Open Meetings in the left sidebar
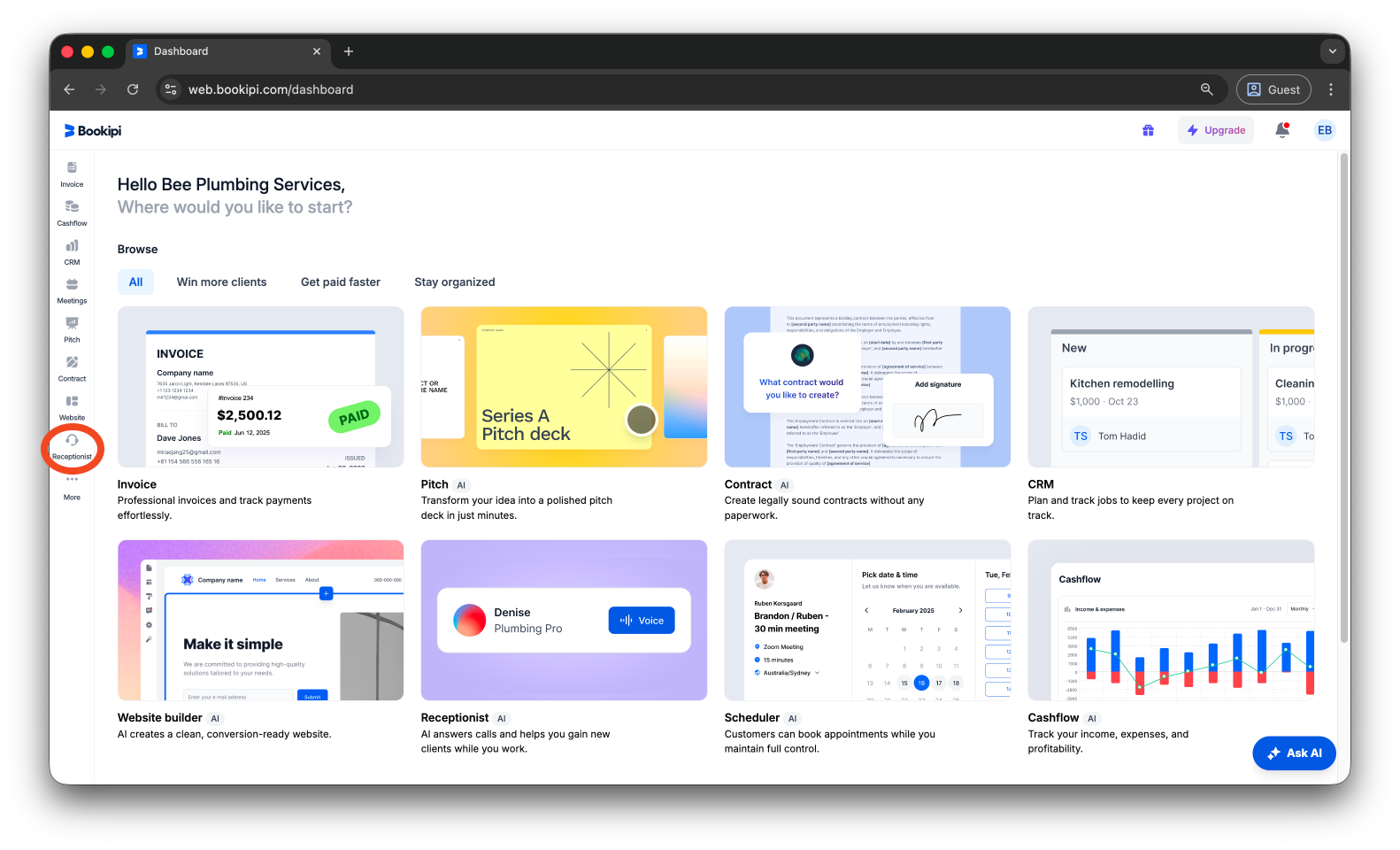Screen dimensions: 1400x850 click(x=72, y=290)
